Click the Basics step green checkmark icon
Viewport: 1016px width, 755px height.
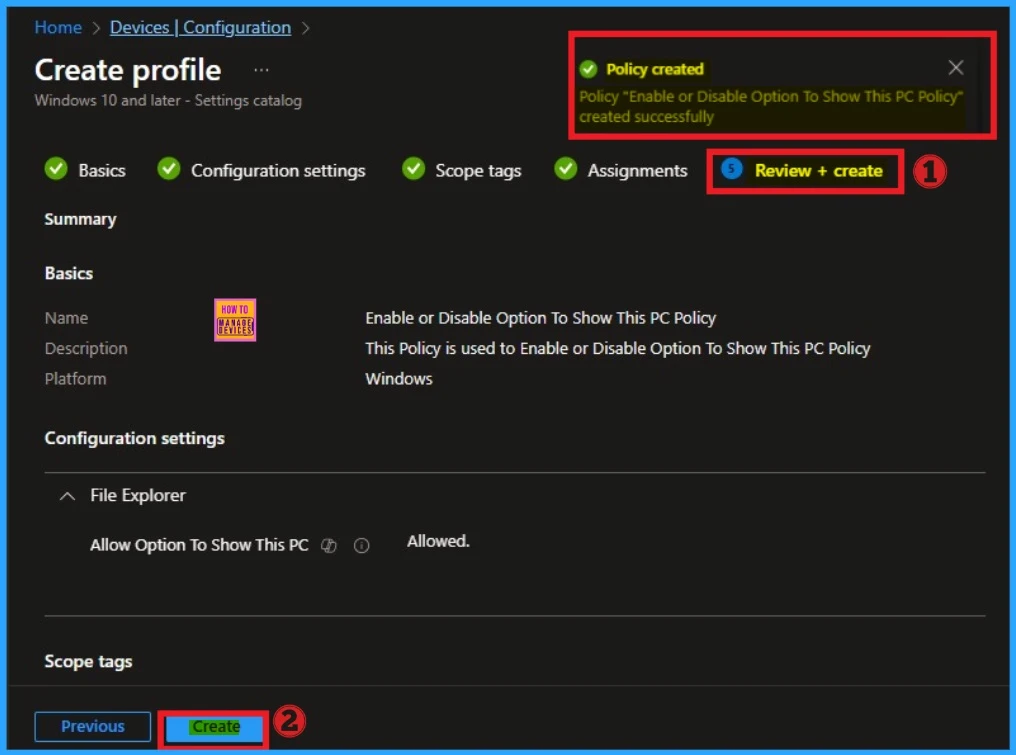tap(56, 168)
